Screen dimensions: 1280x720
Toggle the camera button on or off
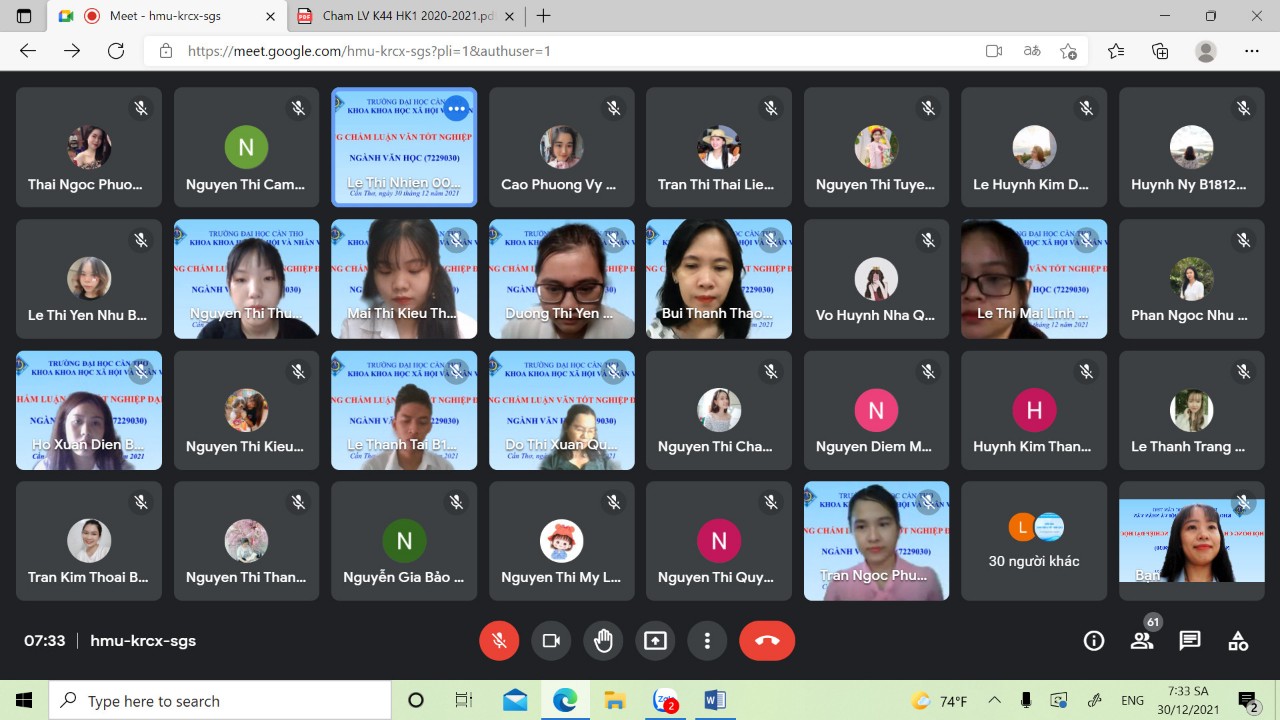tap(551, 641)
